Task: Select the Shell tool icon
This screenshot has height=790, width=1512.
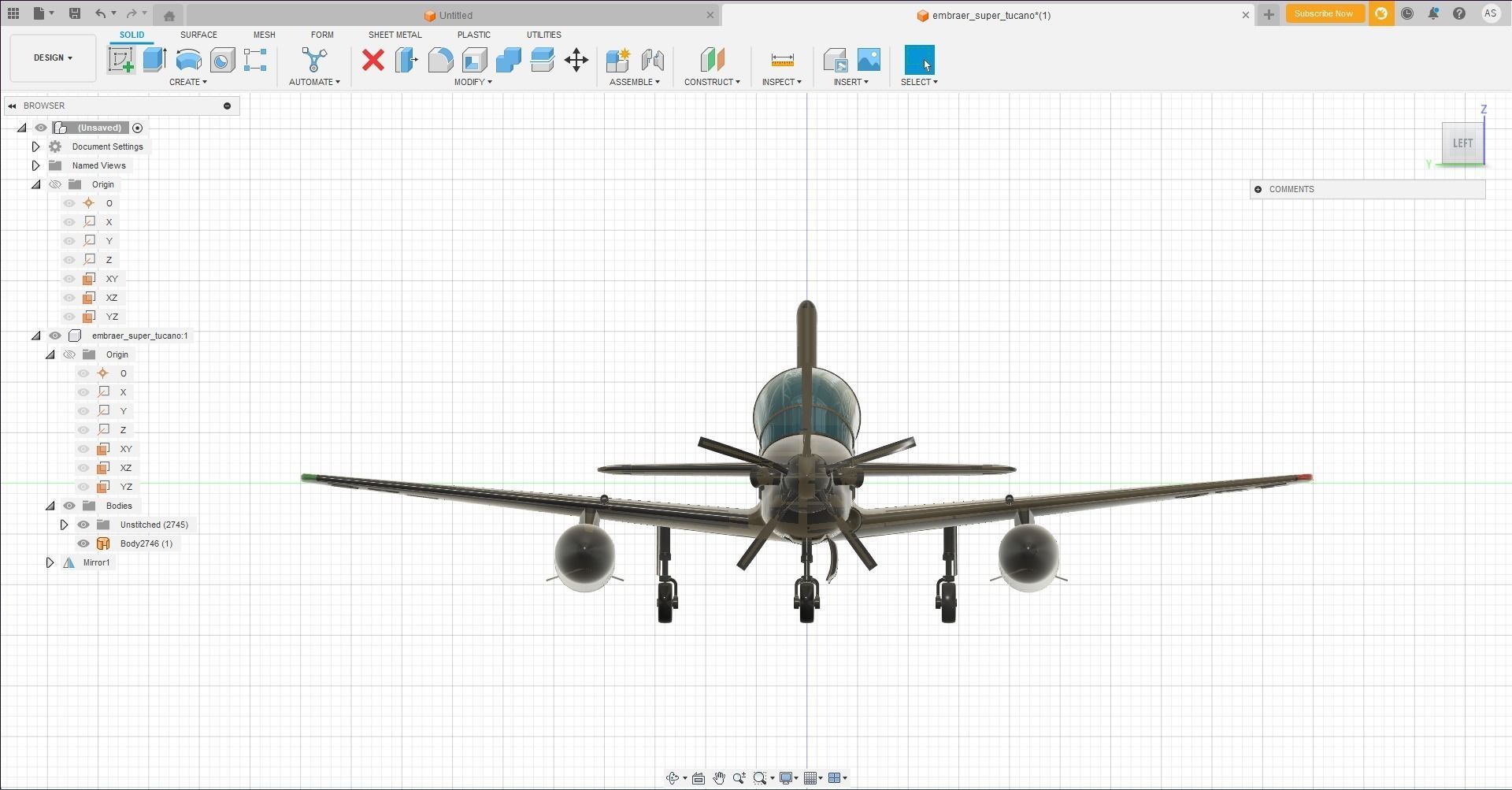Action: point(474,60)
